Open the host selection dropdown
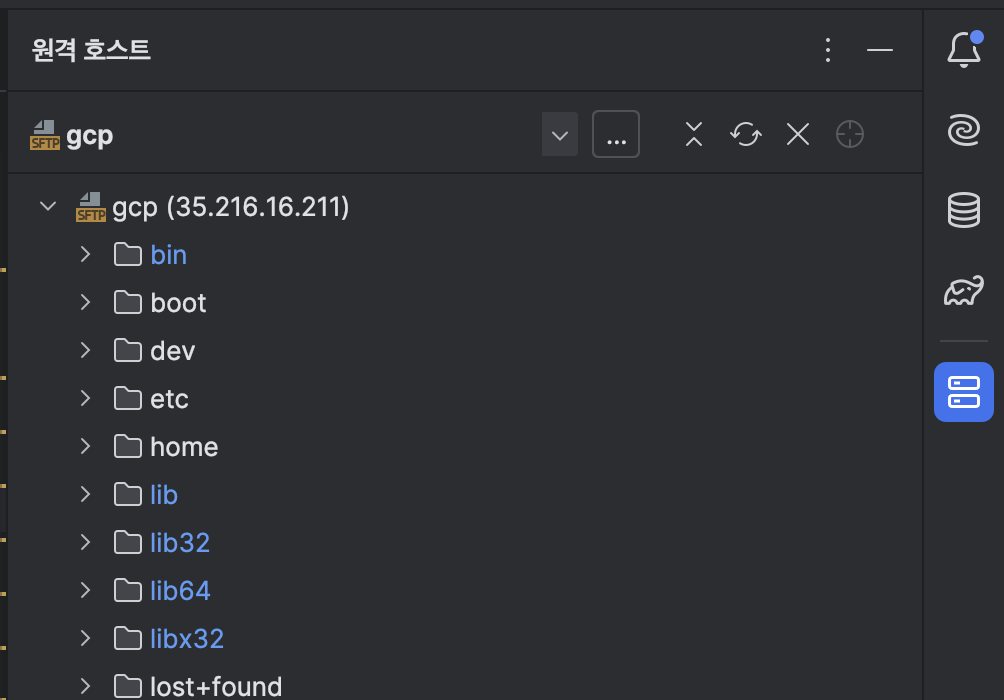This screenshot has height=700, width=1004. pyautogui.click(x=560, y=133)
